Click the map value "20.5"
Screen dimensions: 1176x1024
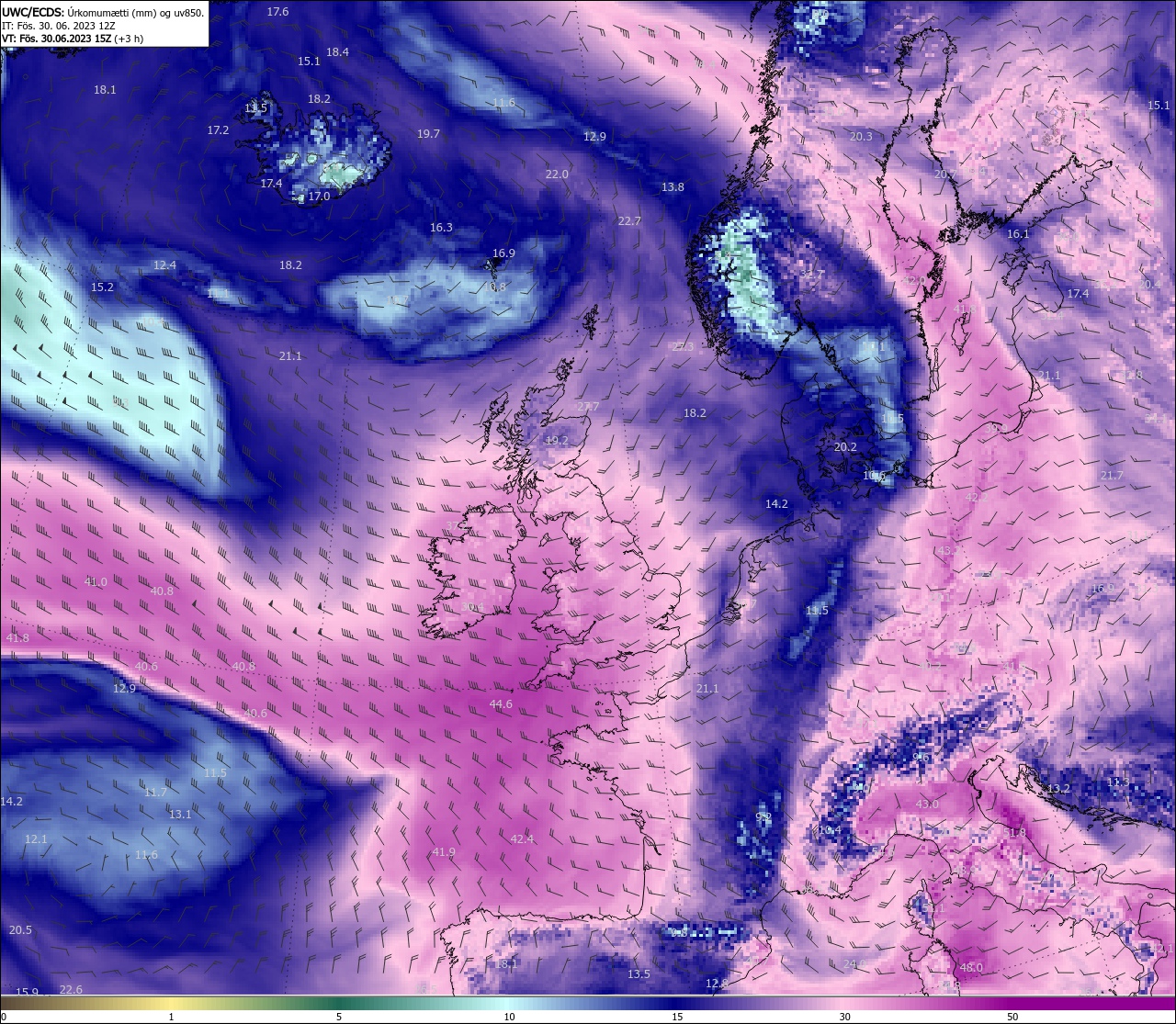(x=20, y=930)
